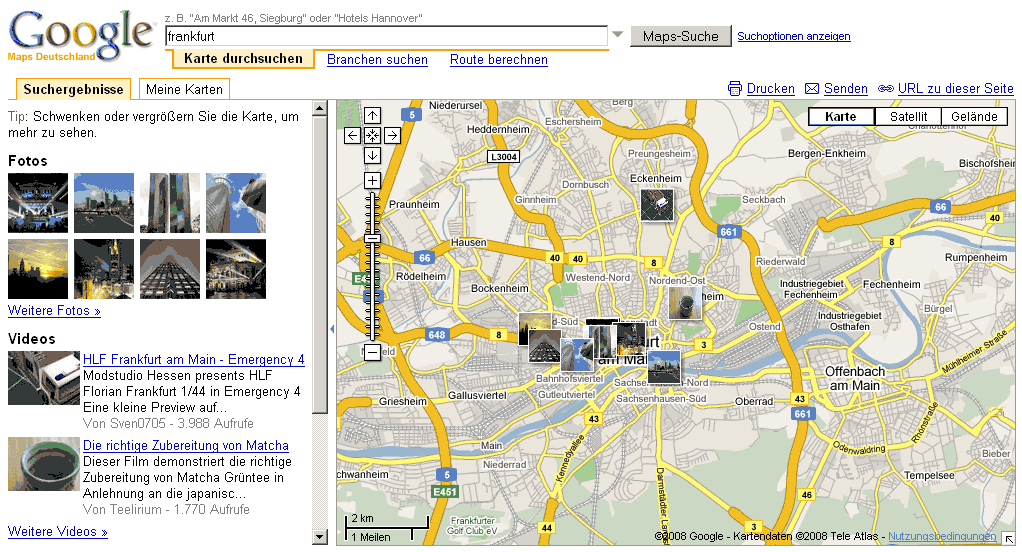Click URL zu dieser Seite link

click(956, 89)
